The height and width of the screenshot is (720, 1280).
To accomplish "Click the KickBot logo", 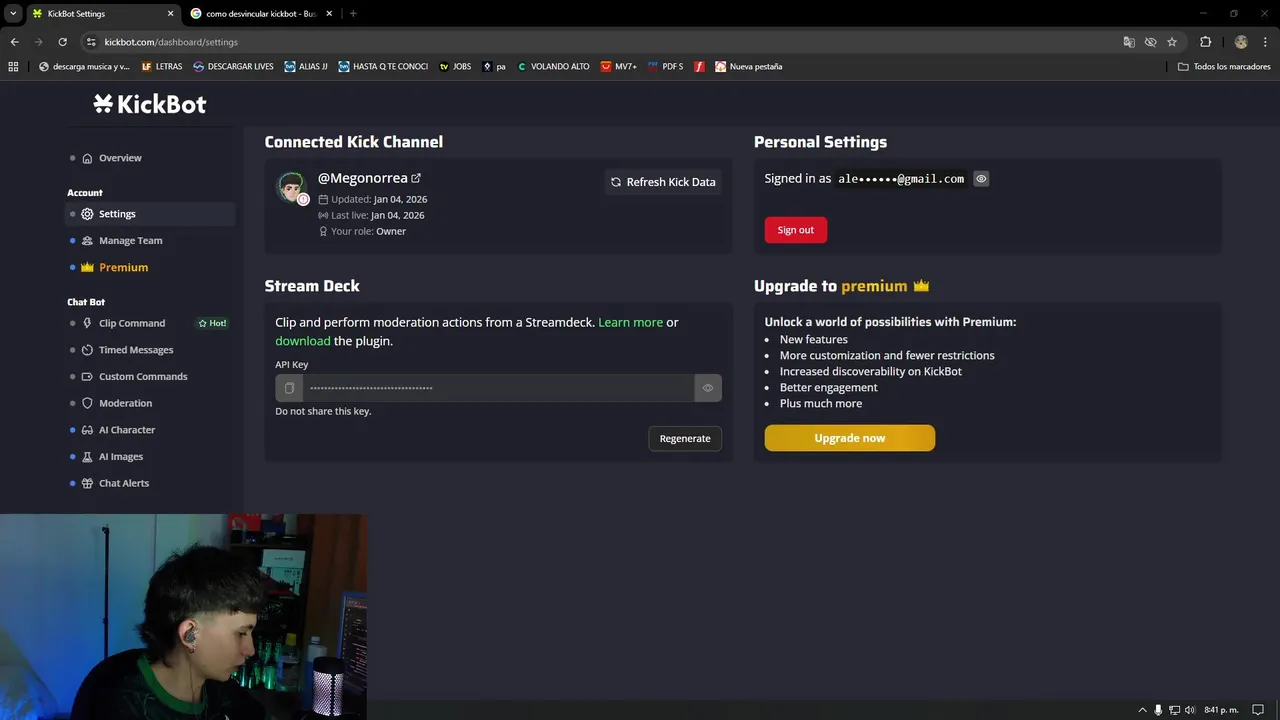I will tap(150, 104).
